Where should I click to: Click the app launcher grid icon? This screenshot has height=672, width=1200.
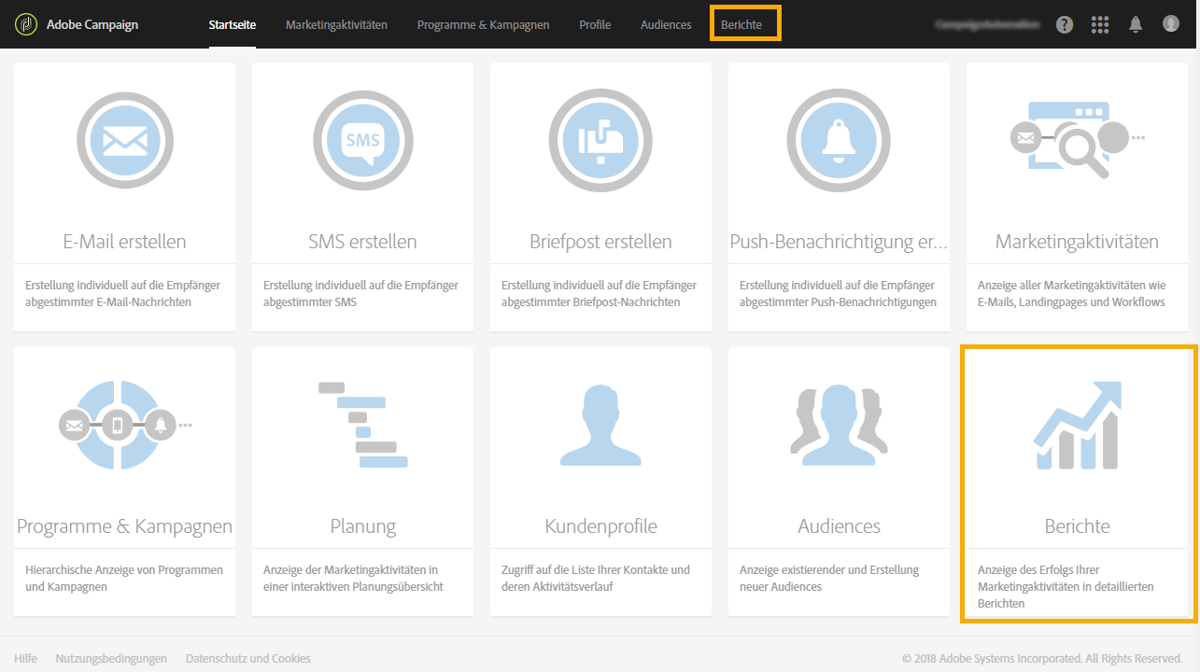pyautogui.click(x=1100, y=24)
